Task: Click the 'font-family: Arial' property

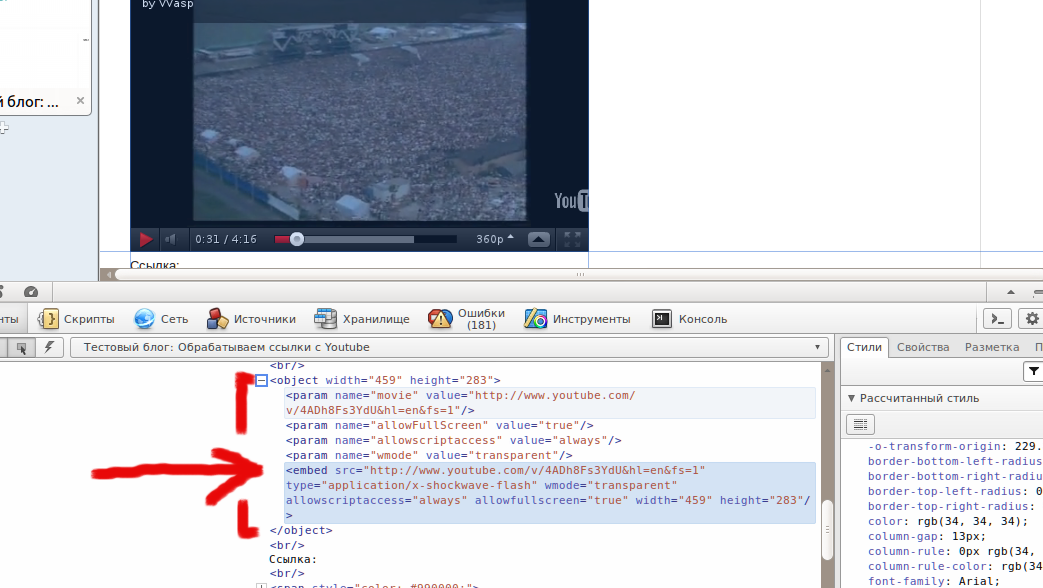Action: [934, 581]
